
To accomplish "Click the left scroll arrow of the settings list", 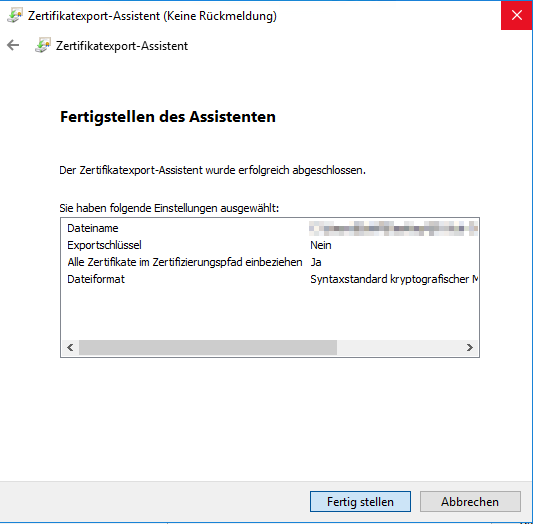I will click(x=70, y=347).
